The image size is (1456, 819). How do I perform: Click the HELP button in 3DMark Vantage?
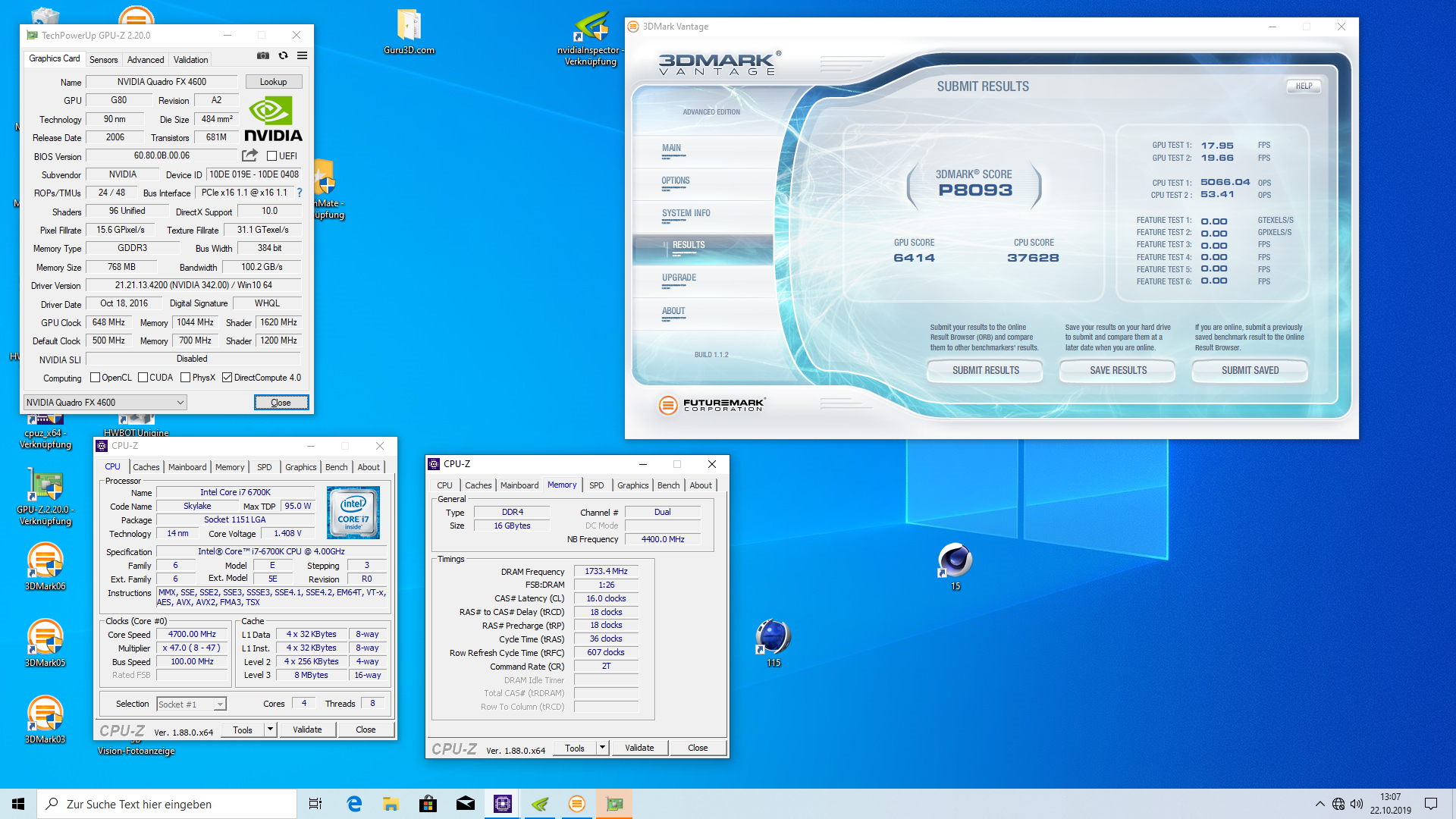point(1304,86)
